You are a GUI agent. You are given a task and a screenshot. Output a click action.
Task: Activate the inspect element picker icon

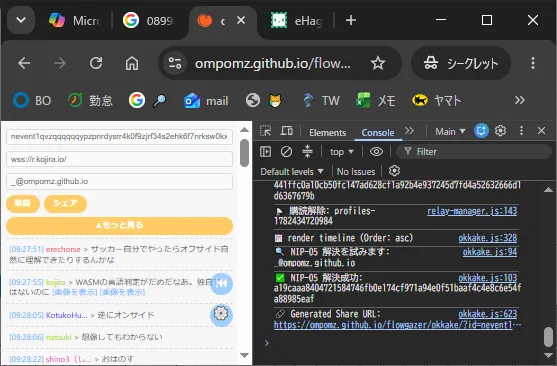pos(265,131)
